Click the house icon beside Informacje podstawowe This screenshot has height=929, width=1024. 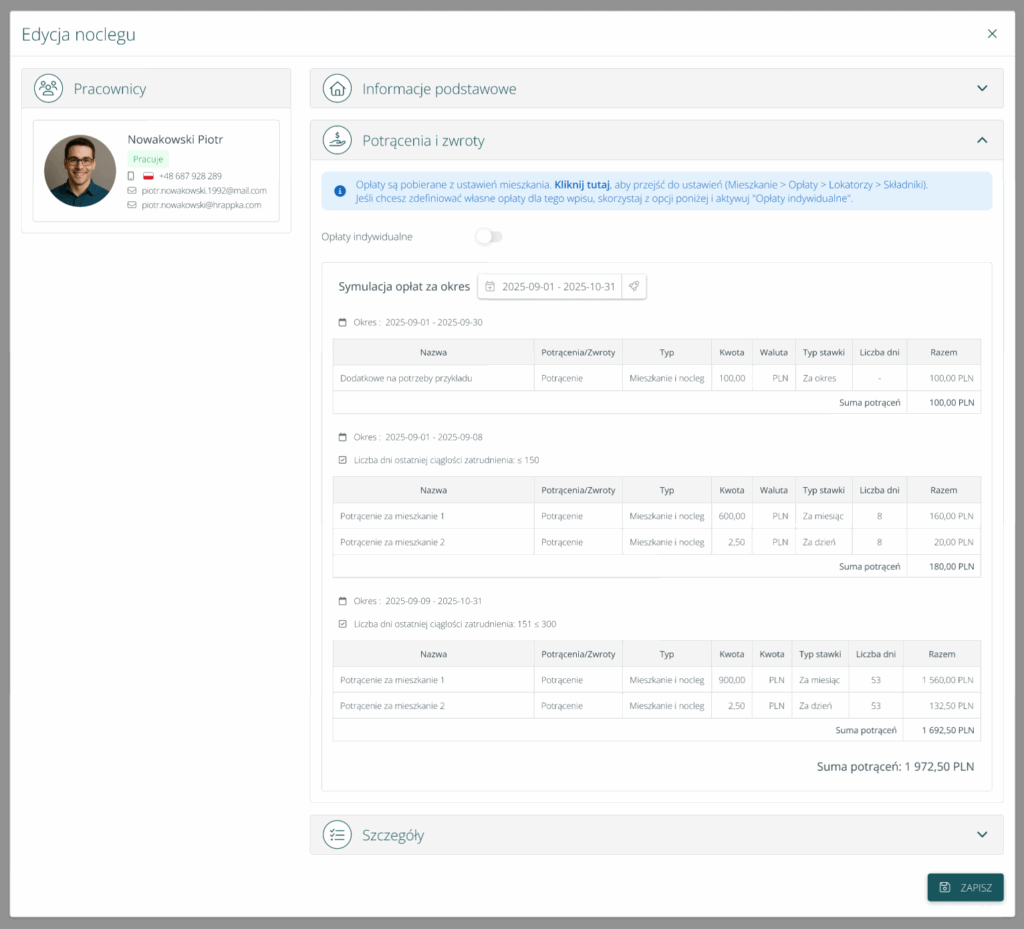[338, 89]
